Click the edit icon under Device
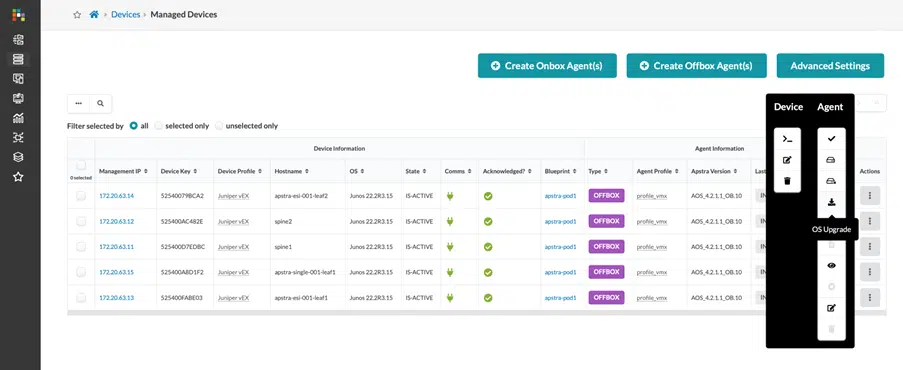Image resolution: width=903 pixels, height=370 pixels. click(x=787, y=160)
